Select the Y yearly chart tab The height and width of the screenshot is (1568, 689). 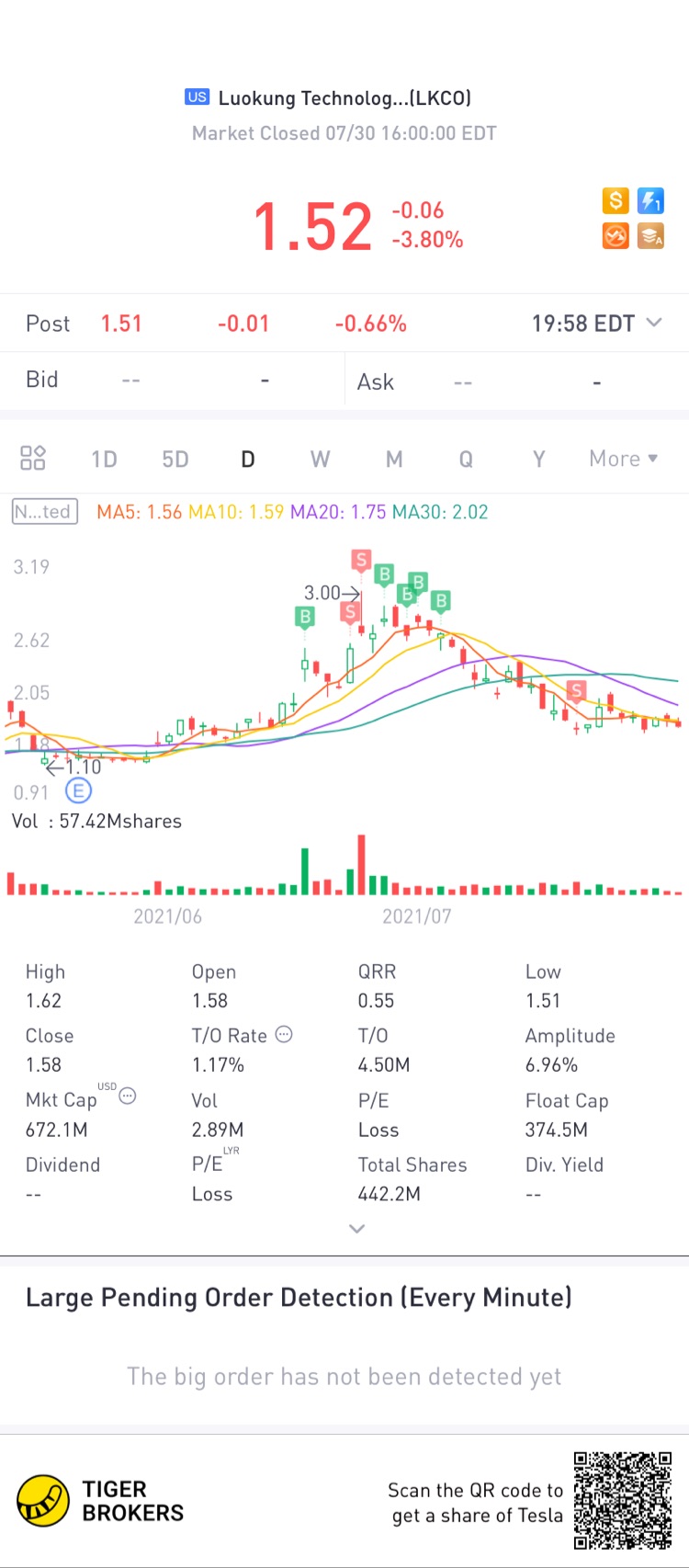539,459
